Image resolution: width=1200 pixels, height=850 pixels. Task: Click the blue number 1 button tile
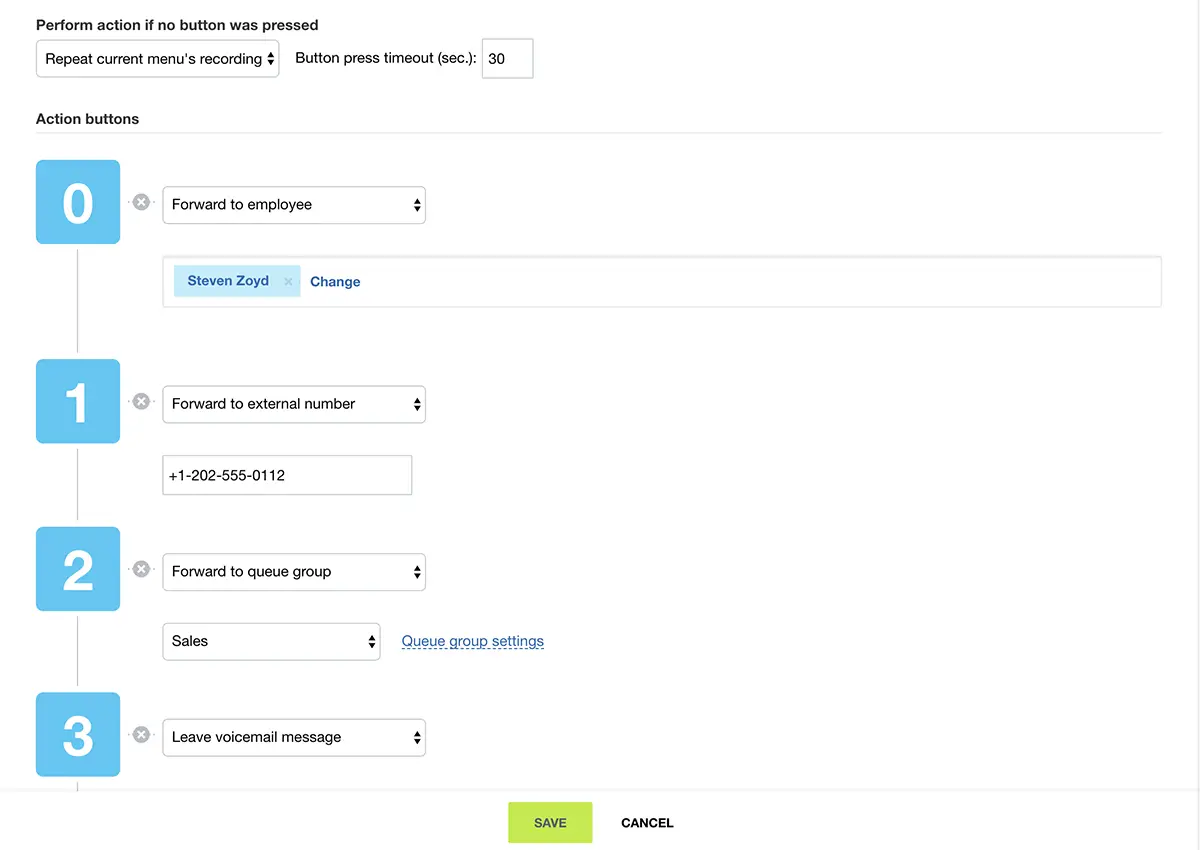[78, 401]
